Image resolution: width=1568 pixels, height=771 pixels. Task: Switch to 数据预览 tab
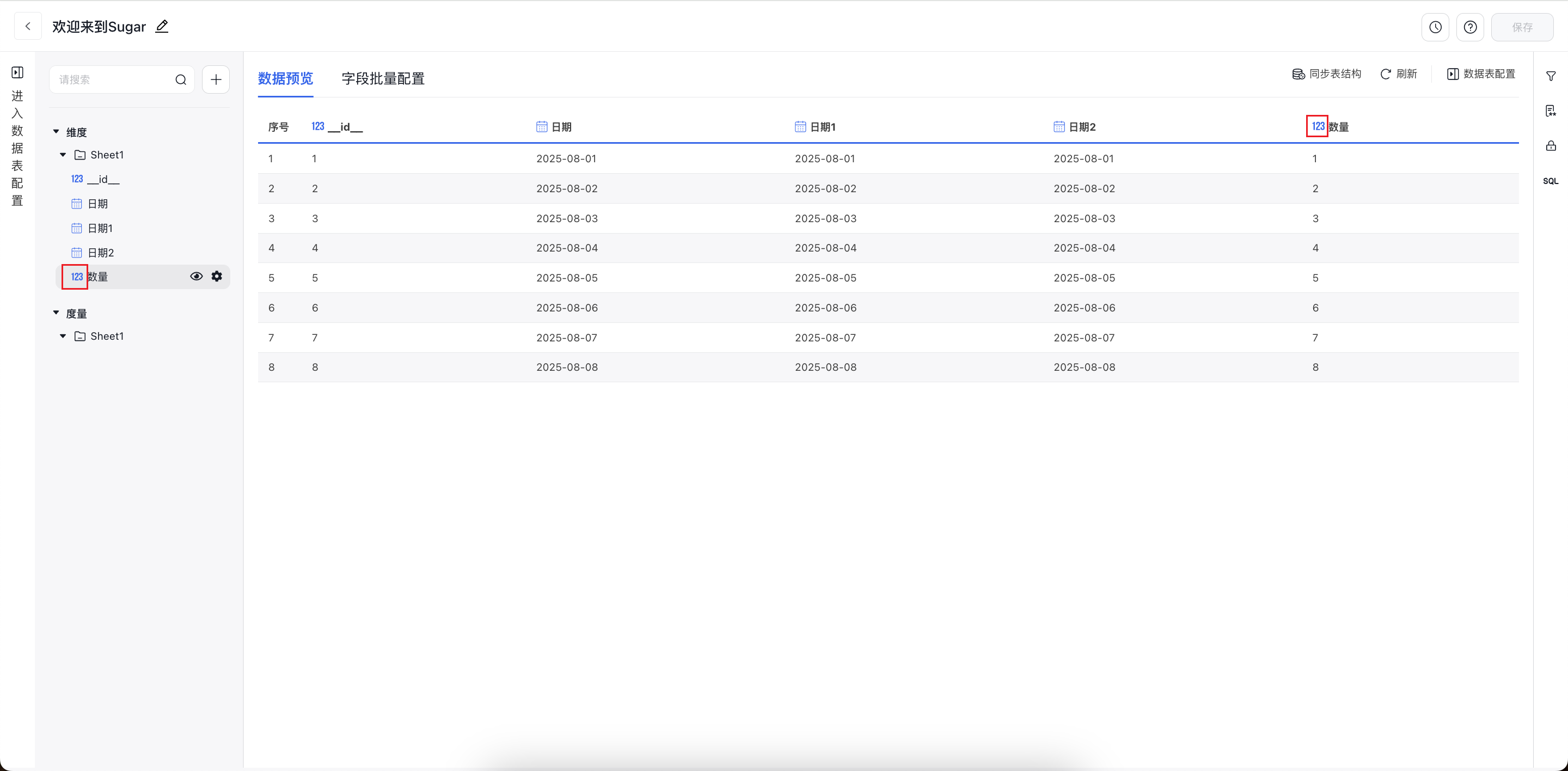(x=285, y=78)
